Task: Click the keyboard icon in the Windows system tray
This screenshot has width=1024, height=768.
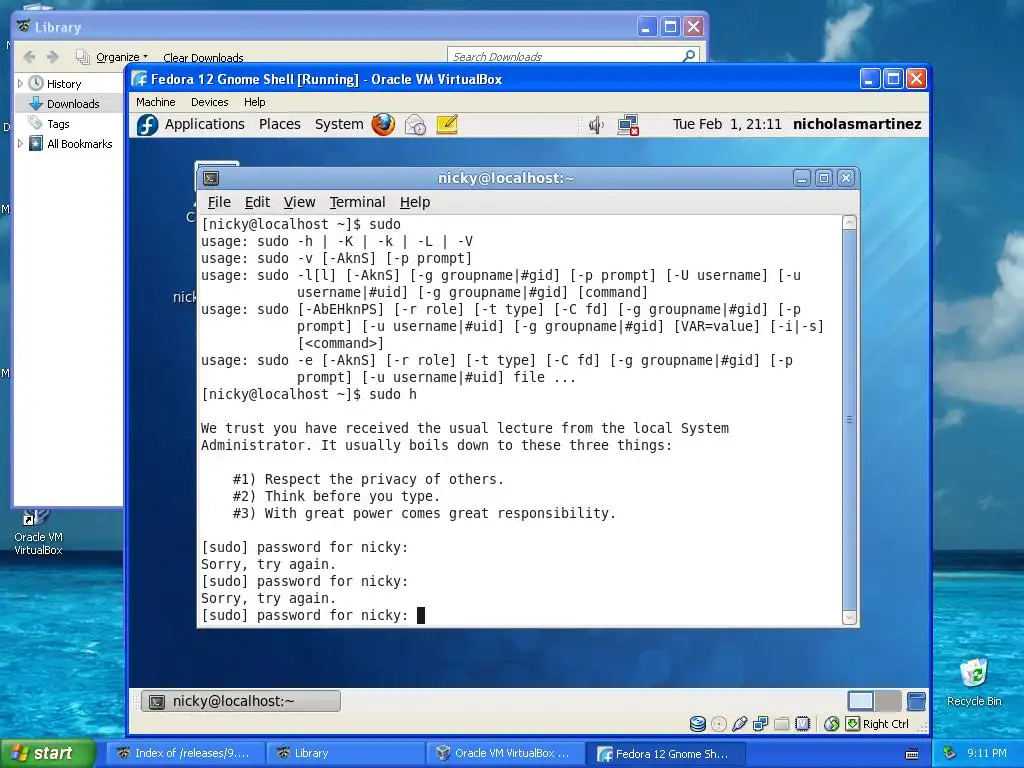Action: [912, 754]
